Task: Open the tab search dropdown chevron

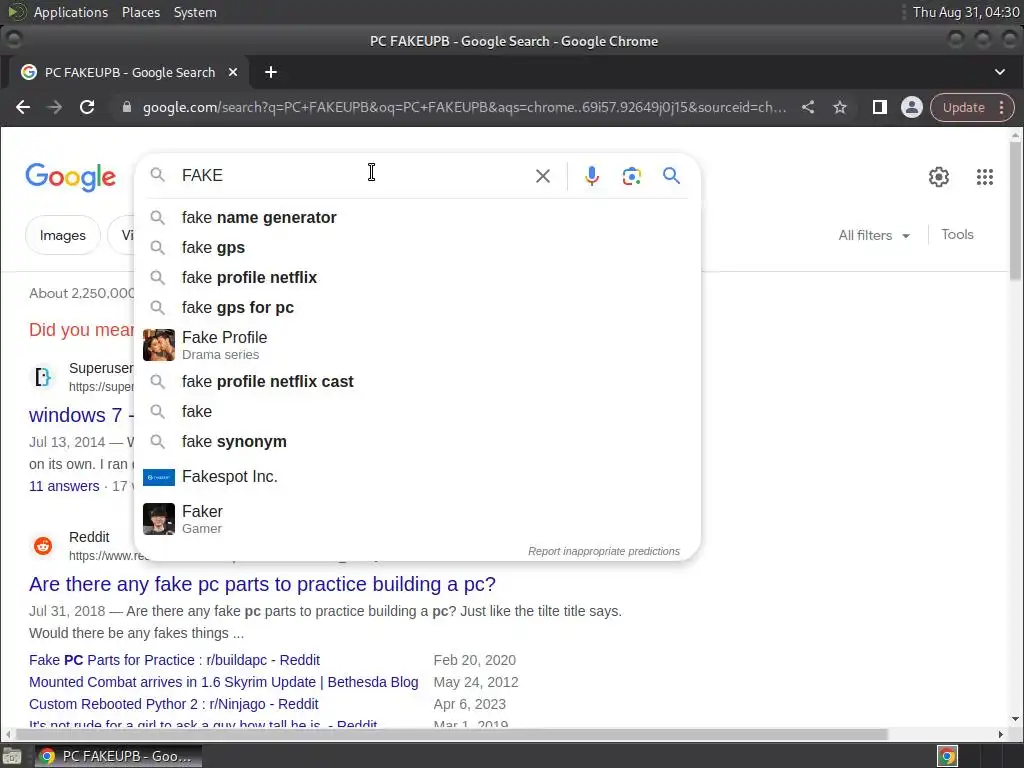Action: click(x=1000, y=72)
